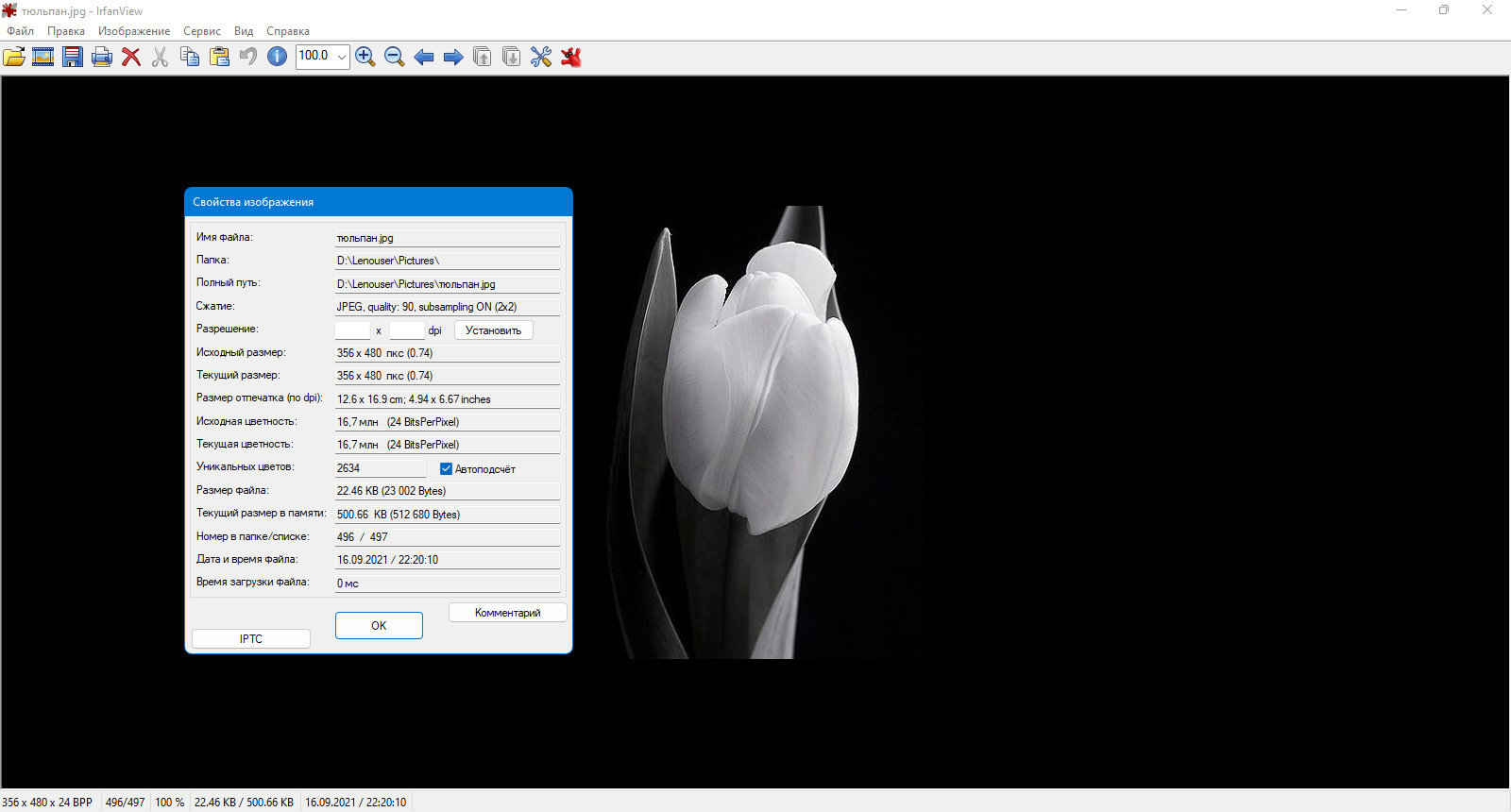Cut selection with the scissors icon
Screen dimensions: 1511x812
[x=161, y=57]
